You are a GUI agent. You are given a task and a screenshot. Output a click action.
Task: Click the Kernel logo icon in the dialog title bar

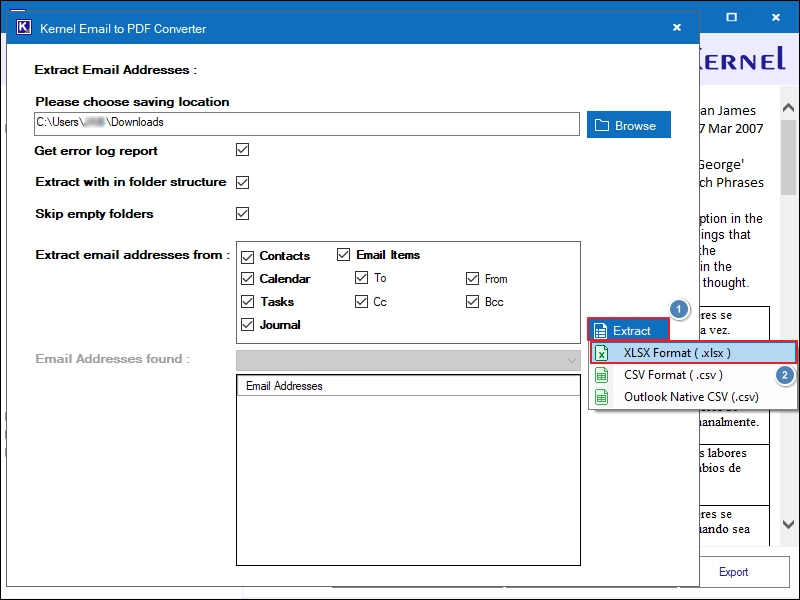click(x=24, y=28)
